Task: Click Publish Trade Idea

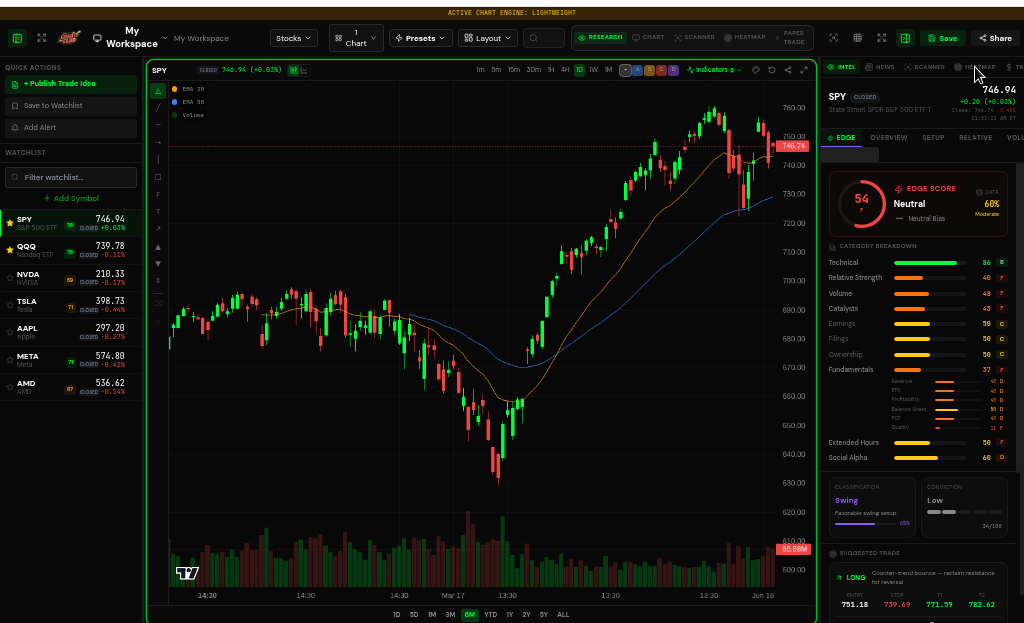Action: tap(71, 84)
